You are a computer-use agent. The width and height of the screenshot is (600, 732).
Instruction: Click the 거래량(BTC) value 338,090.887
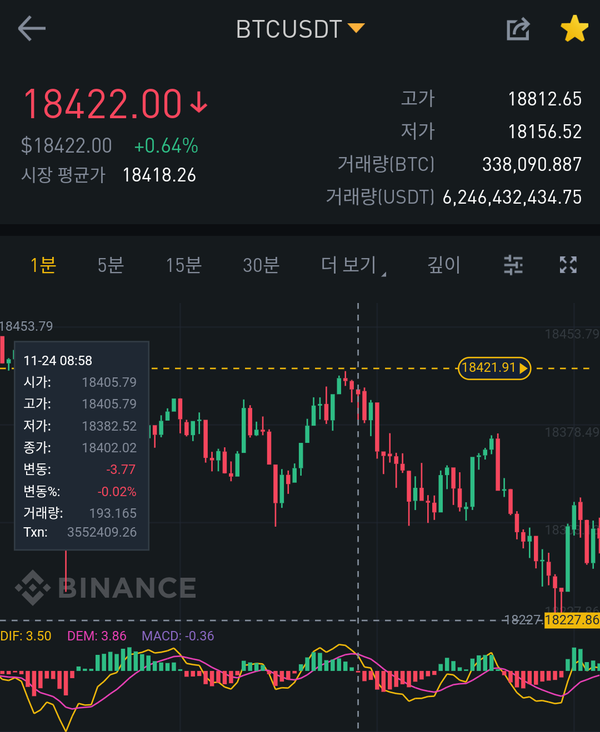coord(532,164)
